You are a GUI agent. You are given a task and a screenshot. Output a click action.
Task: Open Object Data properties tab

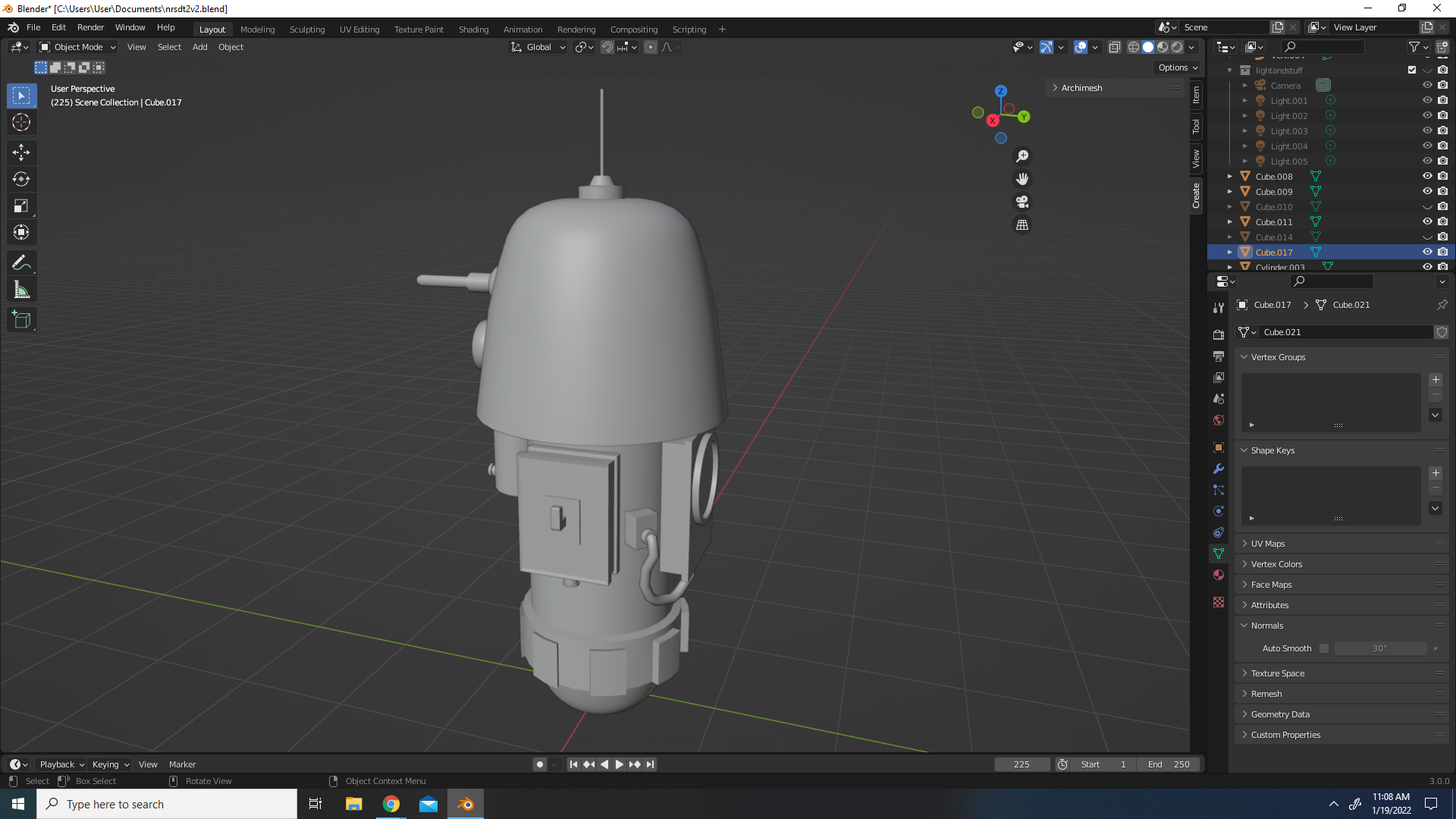click(1219, 554)
